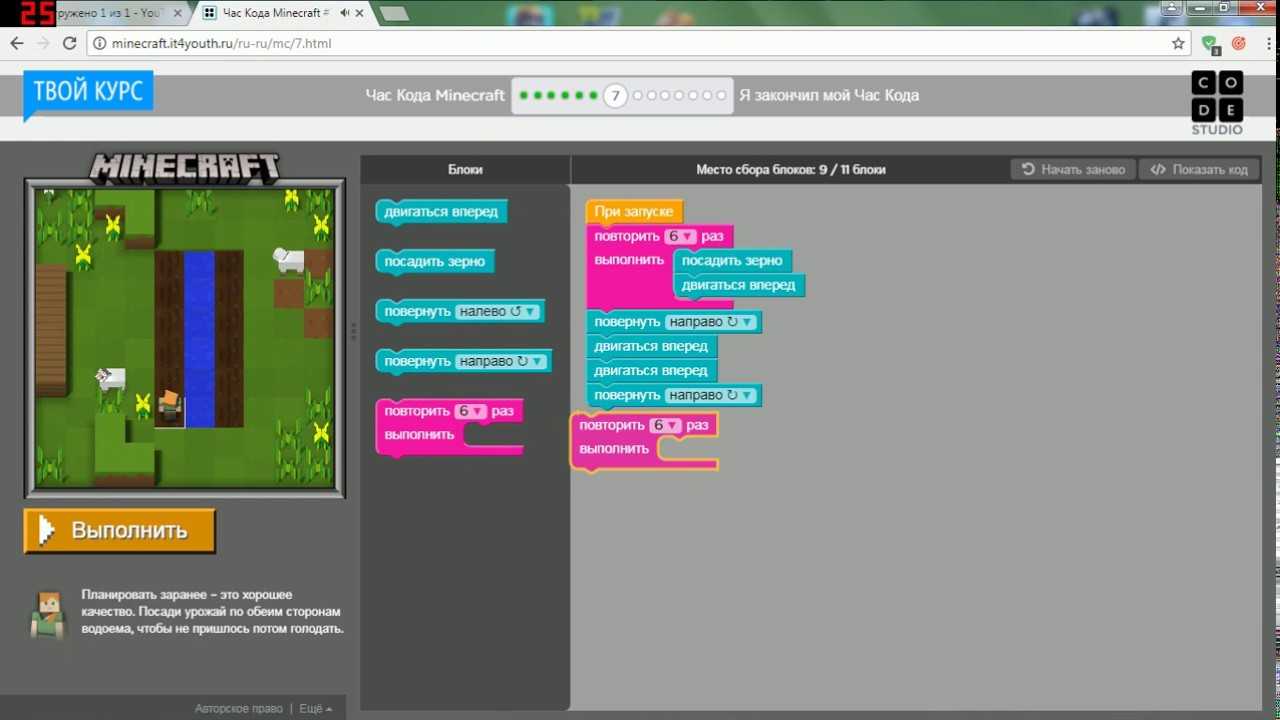Image resolution: width=1280 pixels, height=720 pixels.
Task: Mute tab via speaker icon on Minecraft tab
Action: pyautogui.click(x=345, y=13)
